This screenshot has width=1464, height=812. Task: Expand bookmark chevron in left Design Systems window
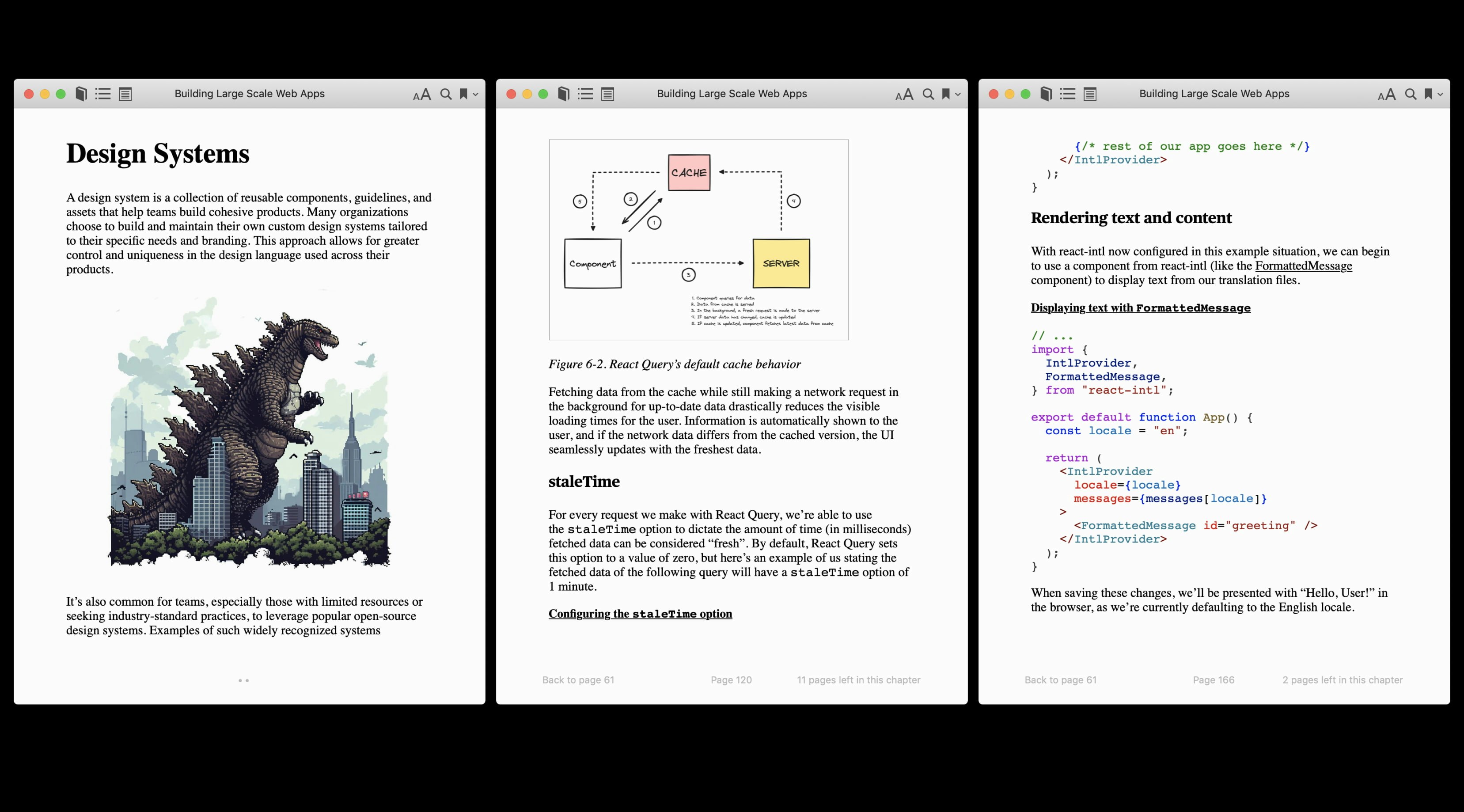click(476, 95)
